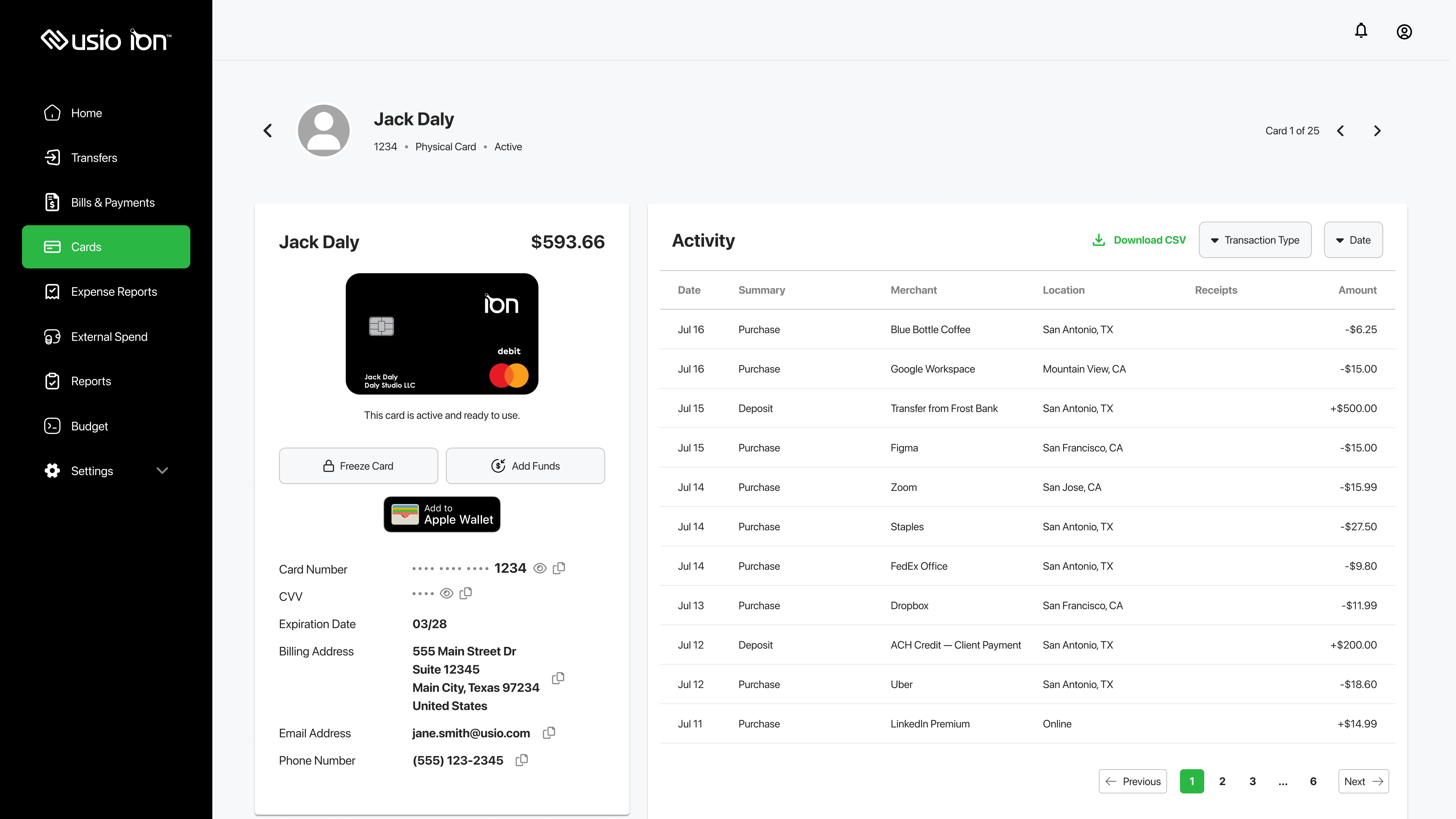The height and width of the screenshot is (819, 1456).
Task: Click pagination ellipsis
Action: tap(1283, 782)
